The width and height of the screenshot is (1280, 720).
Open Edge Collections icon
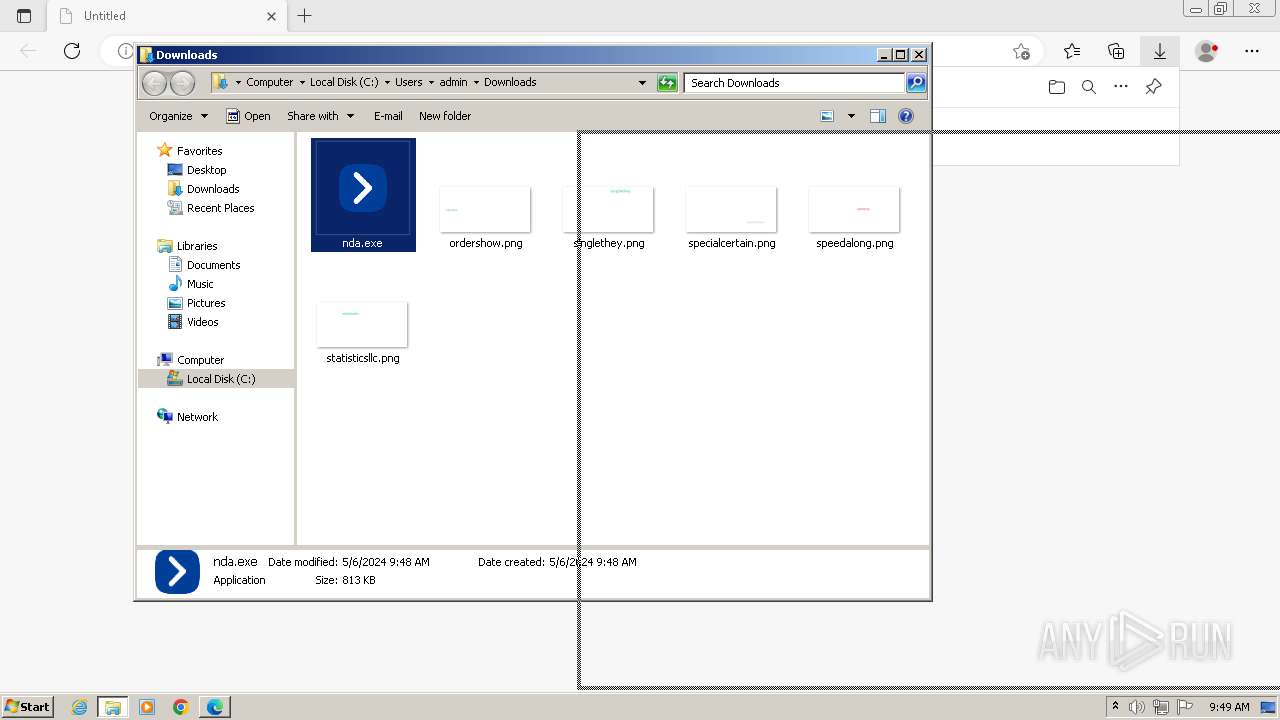[1116, 51]
